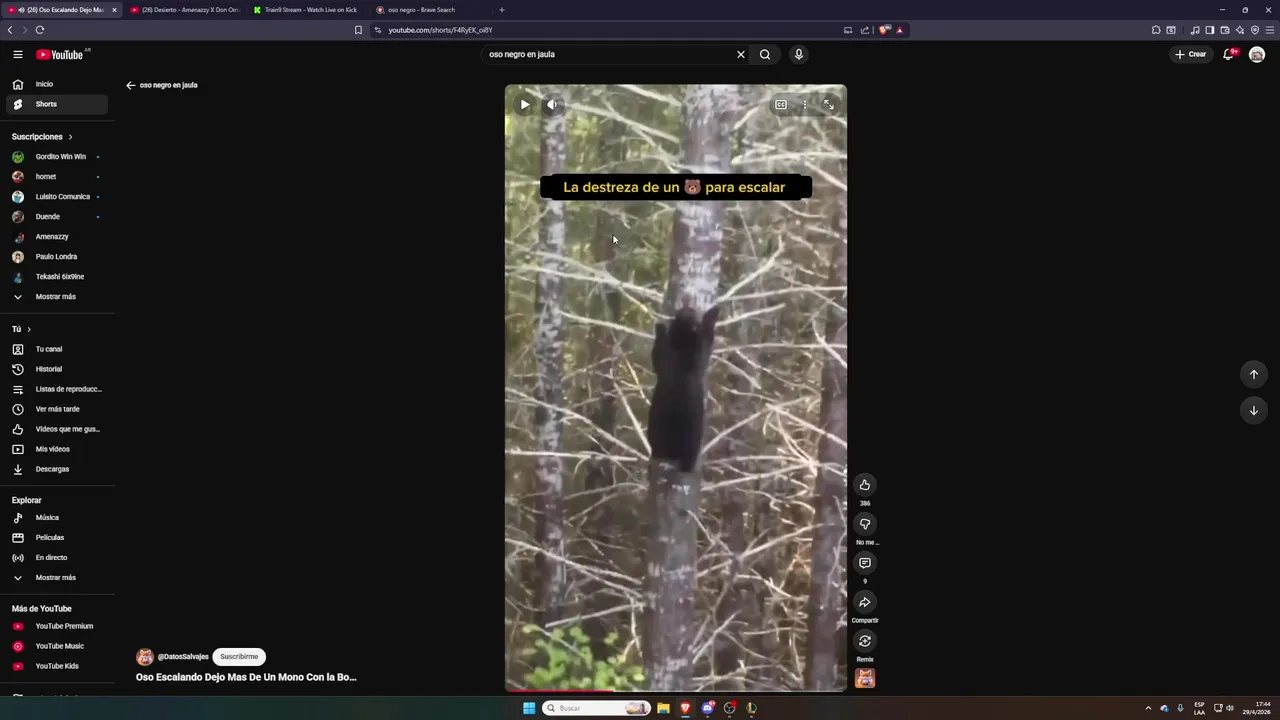The height and width of the screenshot is (720, 1280).
Task: Enter fullscreen on the Short
Action: [829, 104]
